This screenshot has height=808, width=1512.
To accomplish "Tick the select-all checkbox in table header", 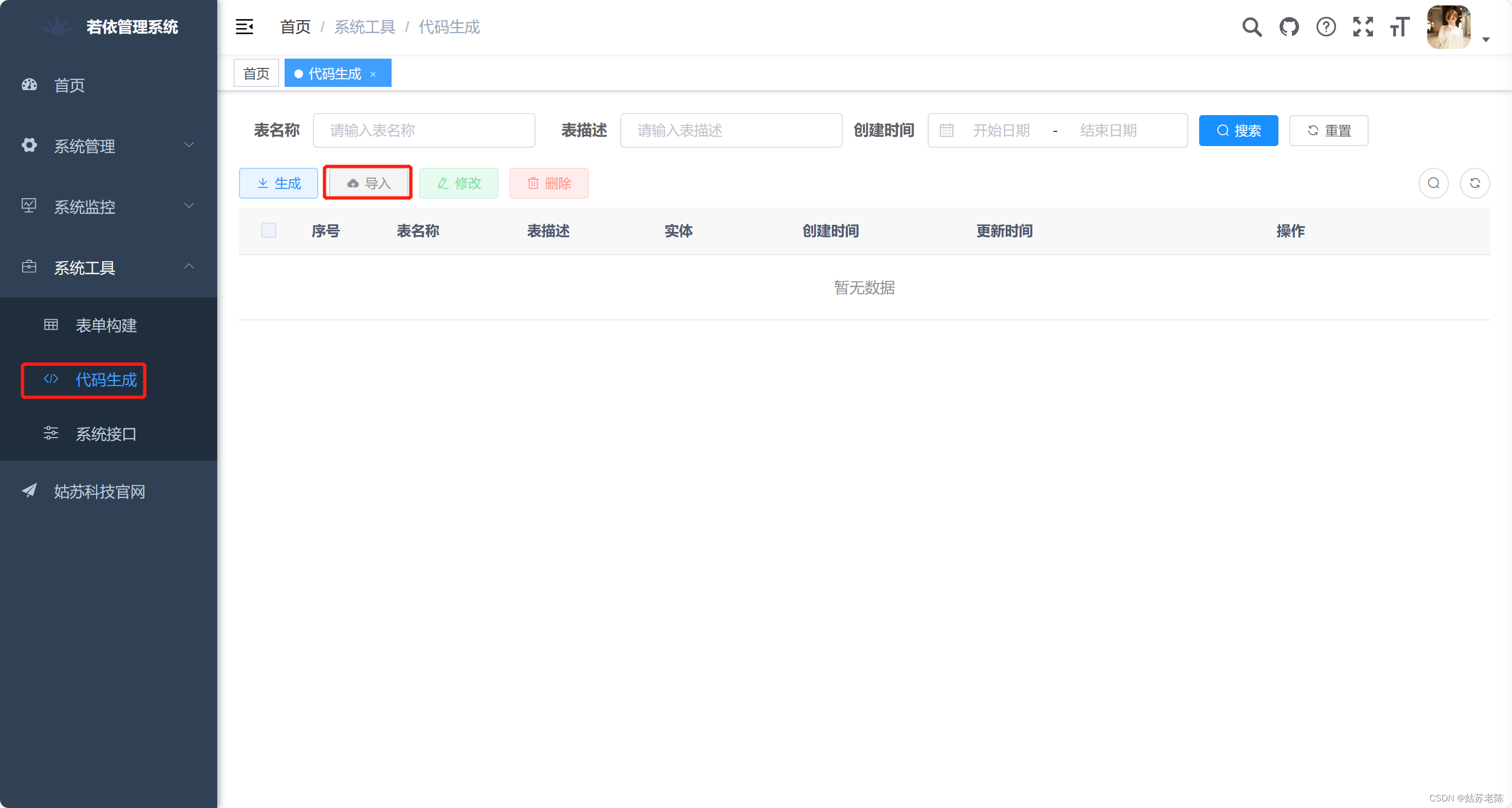I will tap(269, 230).
